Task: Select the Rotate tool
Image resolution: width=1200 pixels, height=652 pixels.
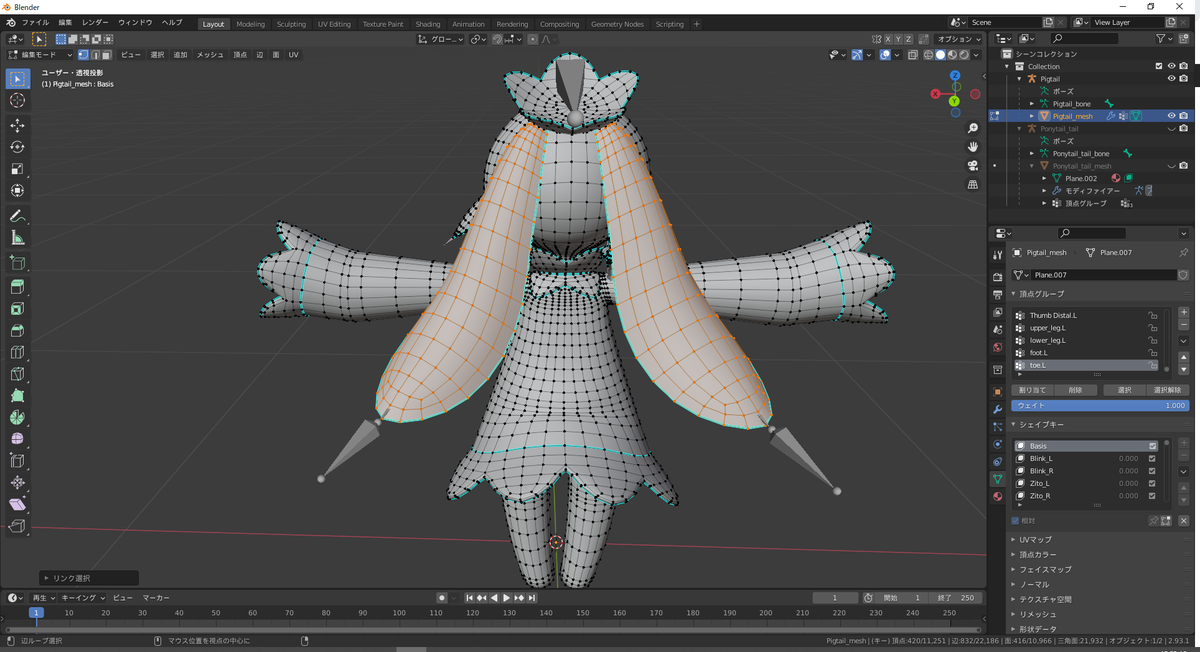Action: pos(17,147)
